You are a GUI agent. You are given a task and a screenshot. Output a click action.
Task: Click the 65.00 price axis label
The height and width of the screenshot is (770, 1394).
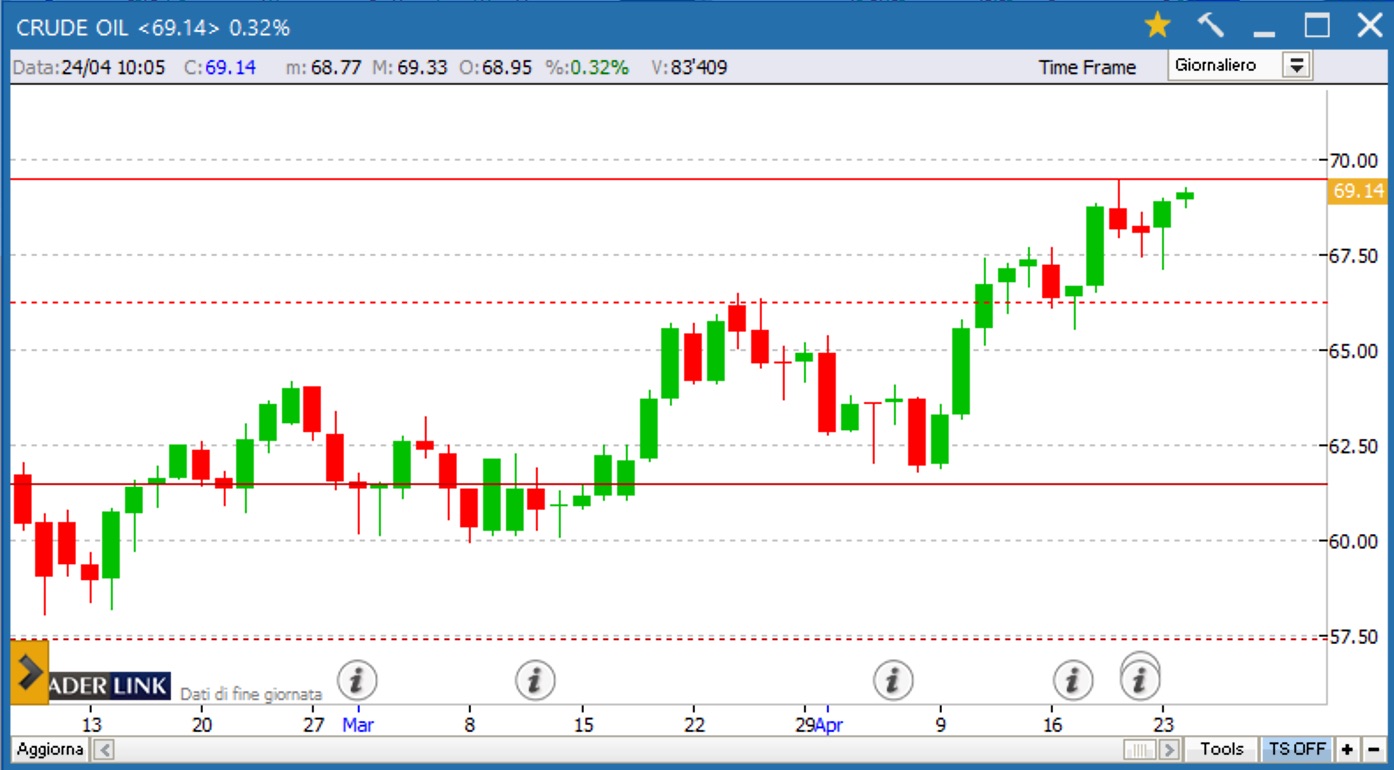point(1352,350)
